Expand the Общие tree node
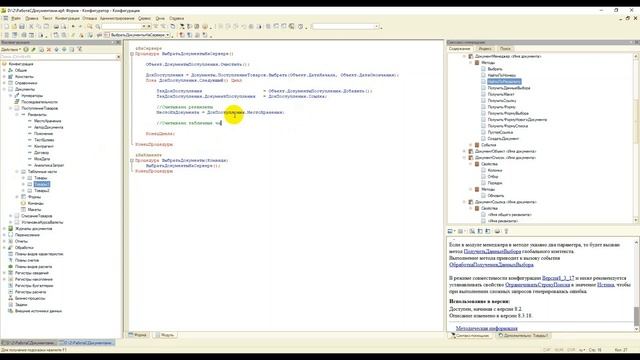640x360 pixels. click(x=4, y=70)
